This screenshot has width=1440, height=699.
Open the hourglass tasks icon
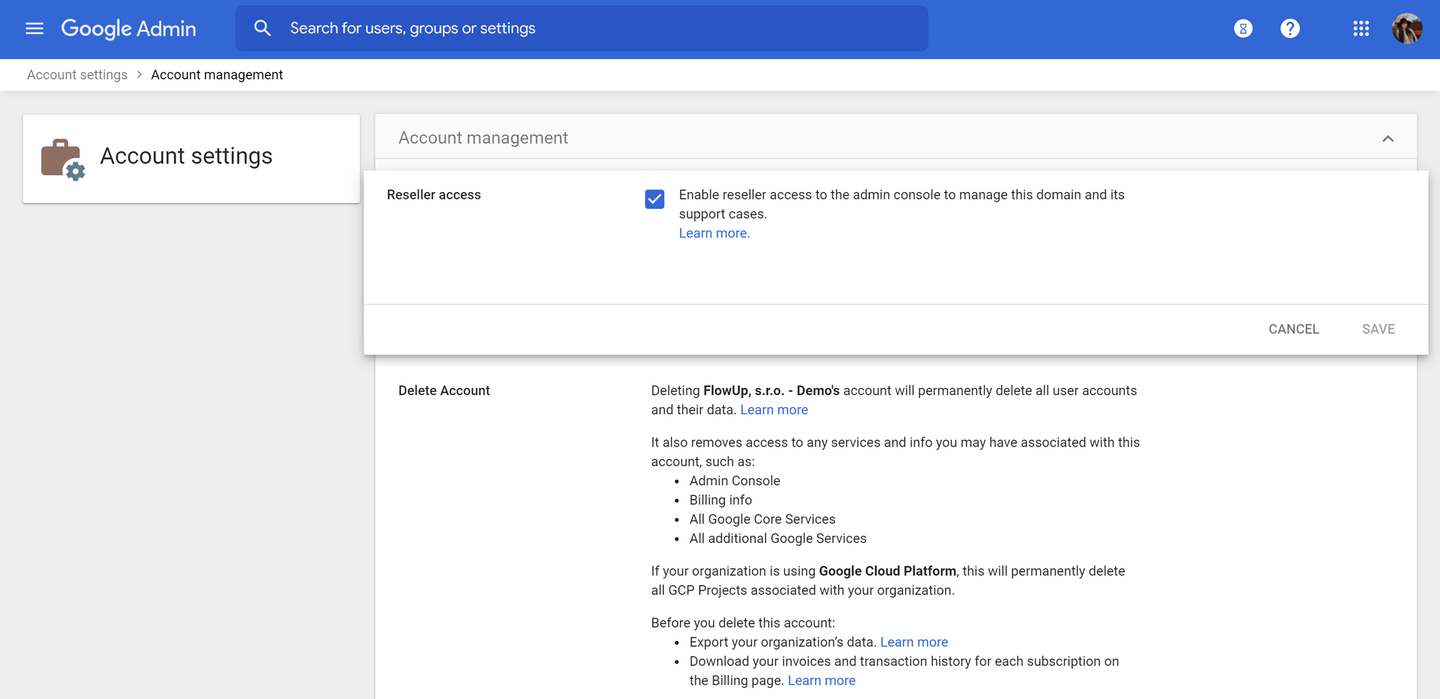[1243, 29]
